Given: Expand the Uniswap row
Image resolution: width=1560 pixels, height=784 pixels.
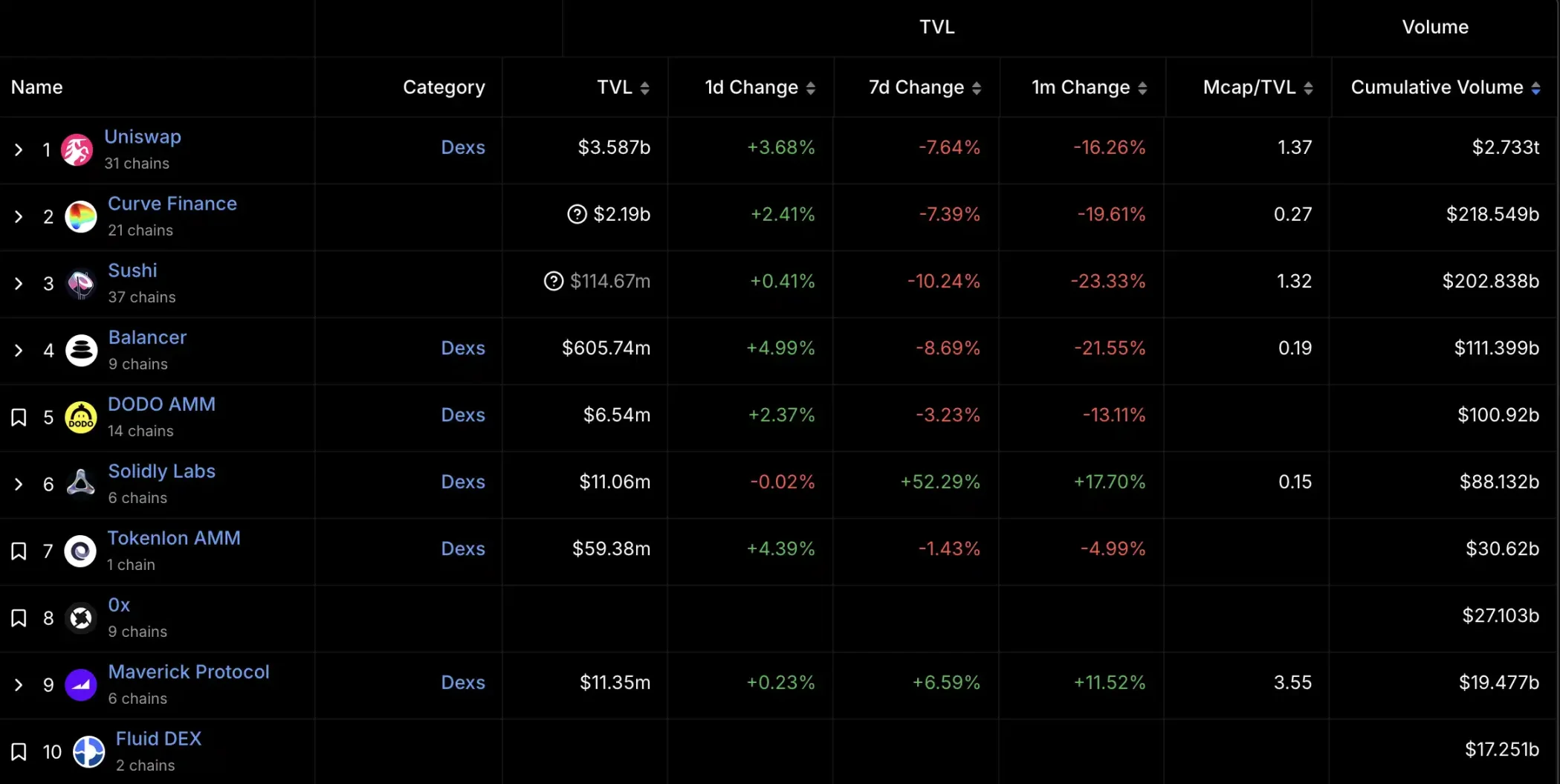Looking at the screenshot, I should coord(19,149).
